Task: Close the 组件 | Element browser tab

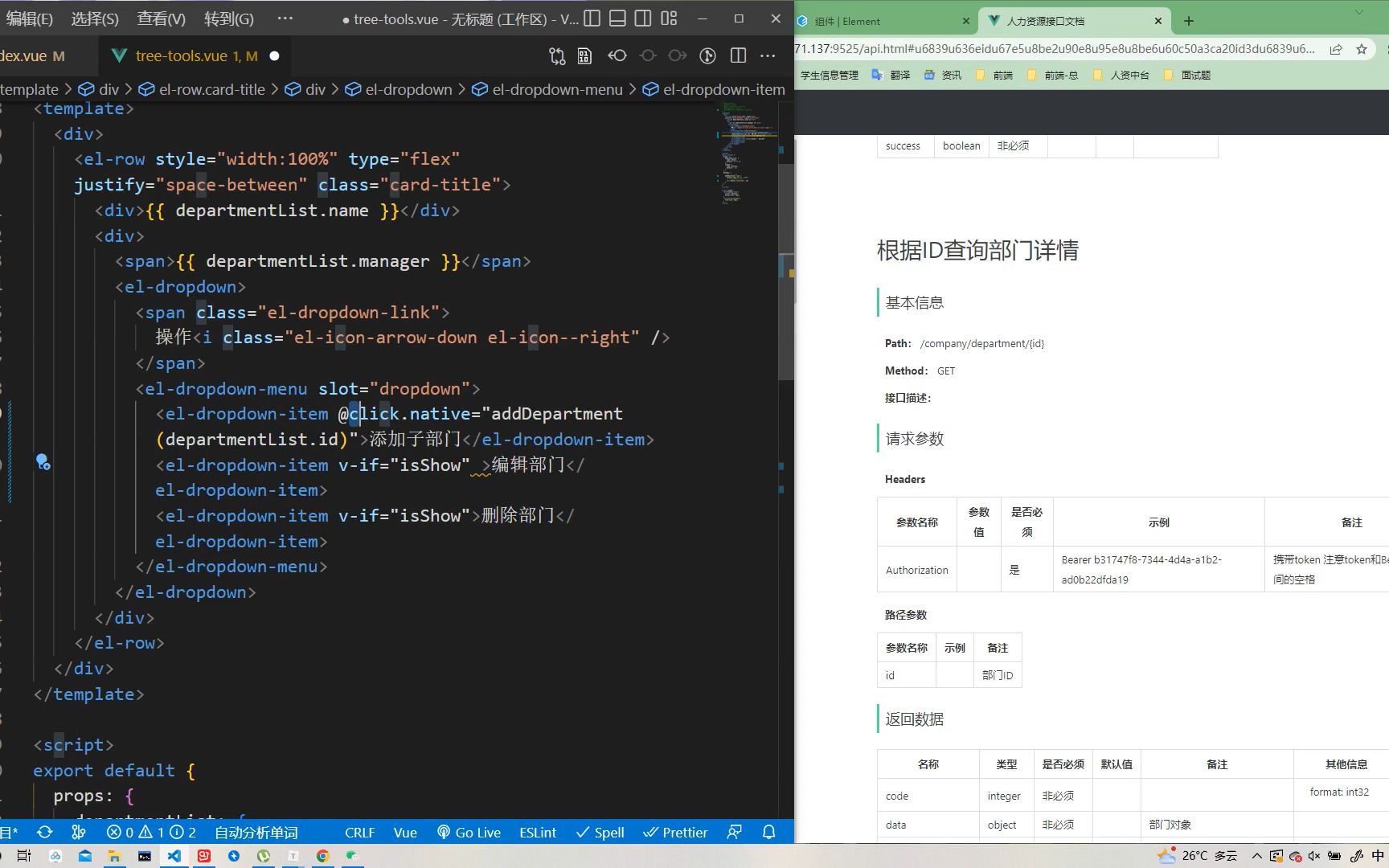Action: (965, 22)
